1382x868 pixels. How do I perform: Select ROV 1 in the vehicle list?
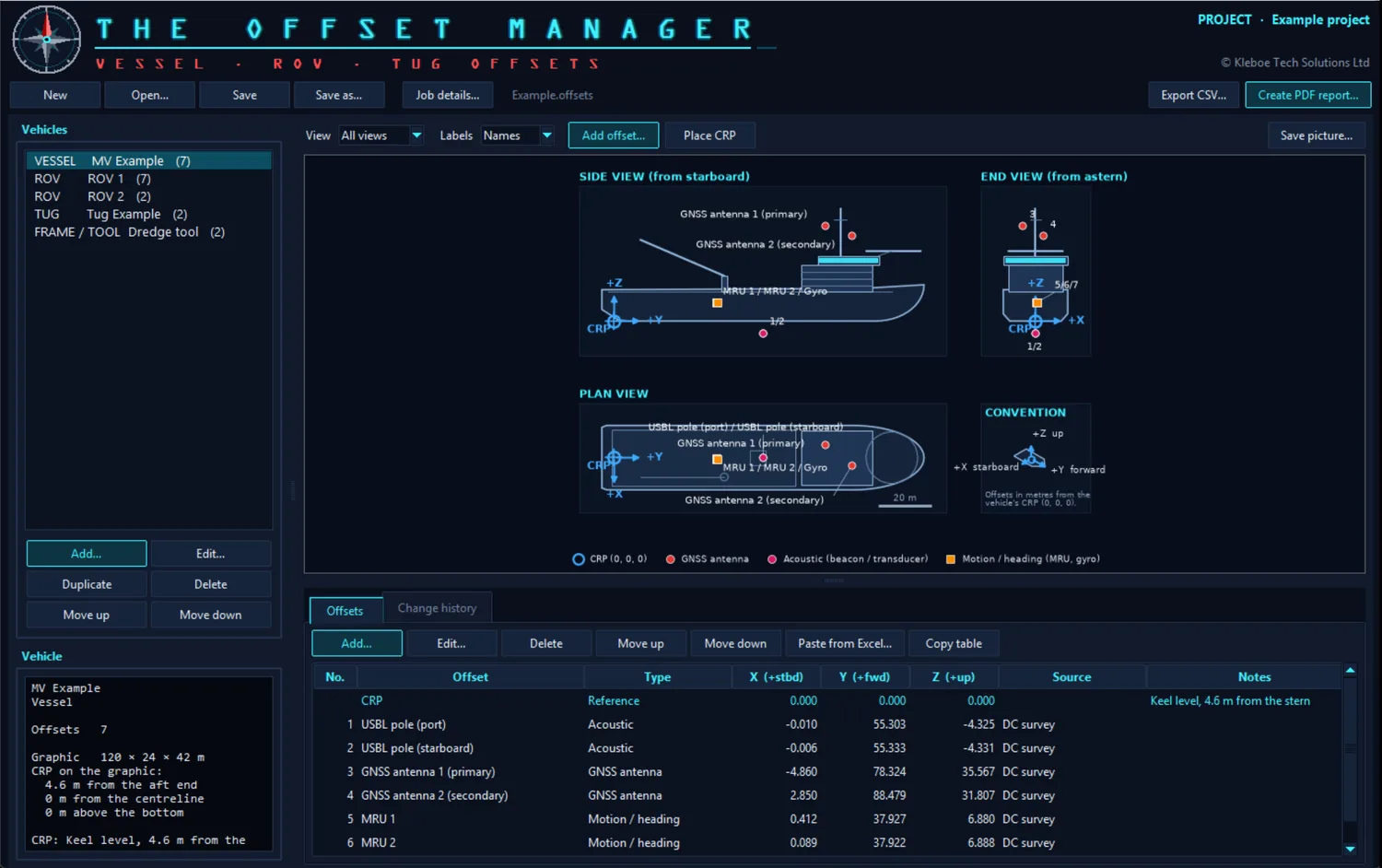click(148, 179)
